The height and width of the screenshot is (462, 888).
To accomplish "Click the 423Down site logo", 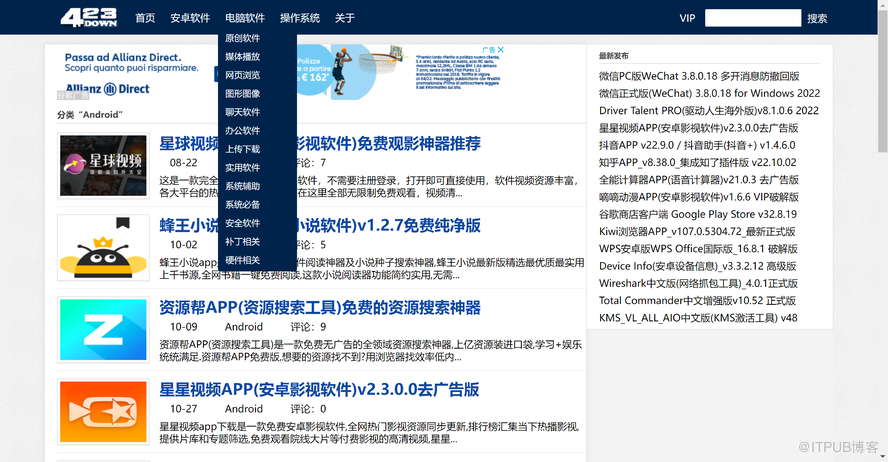I will pos(88,18).
